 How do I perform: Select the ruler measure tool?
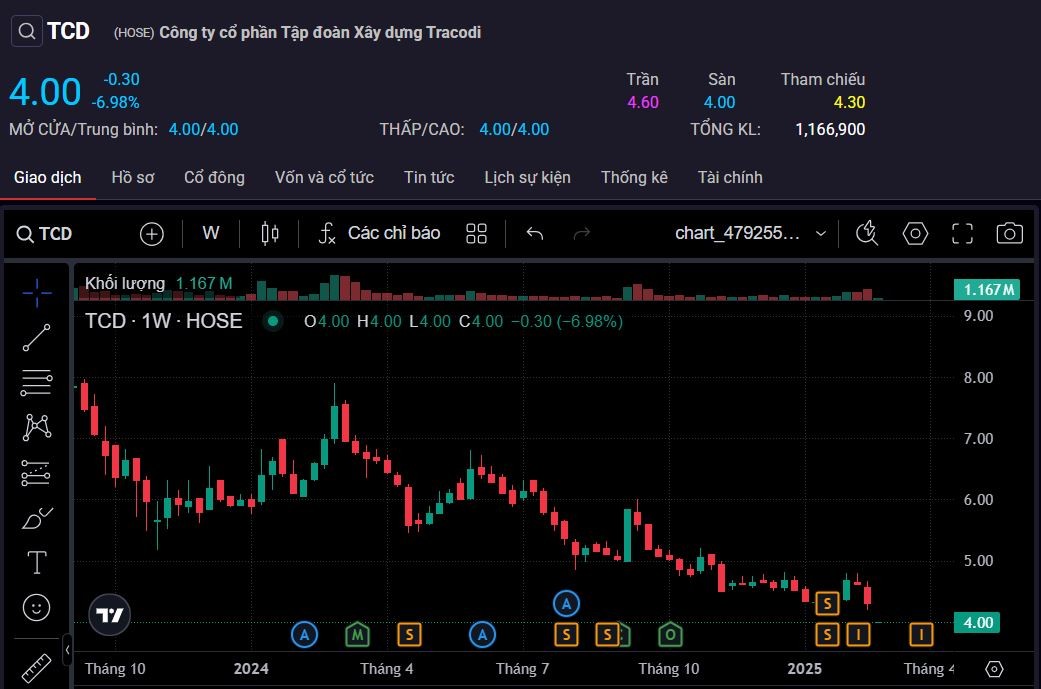point(37,668)
